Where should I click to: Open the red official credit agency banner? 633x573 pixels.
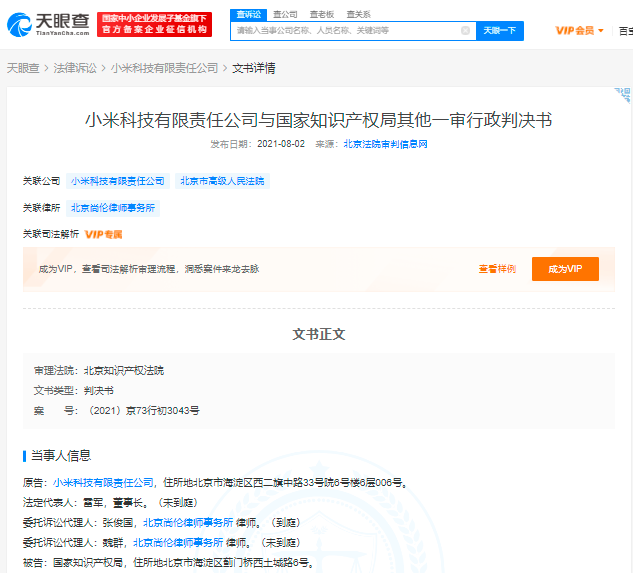coord(154,24)
